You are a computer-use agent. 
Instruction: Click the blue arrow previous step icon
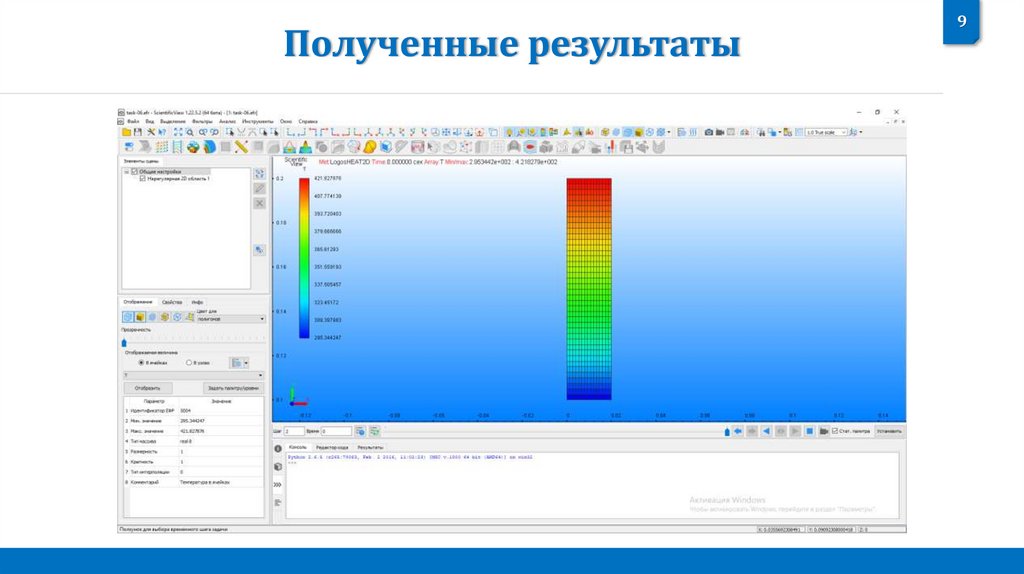click(x=737, y=431)
